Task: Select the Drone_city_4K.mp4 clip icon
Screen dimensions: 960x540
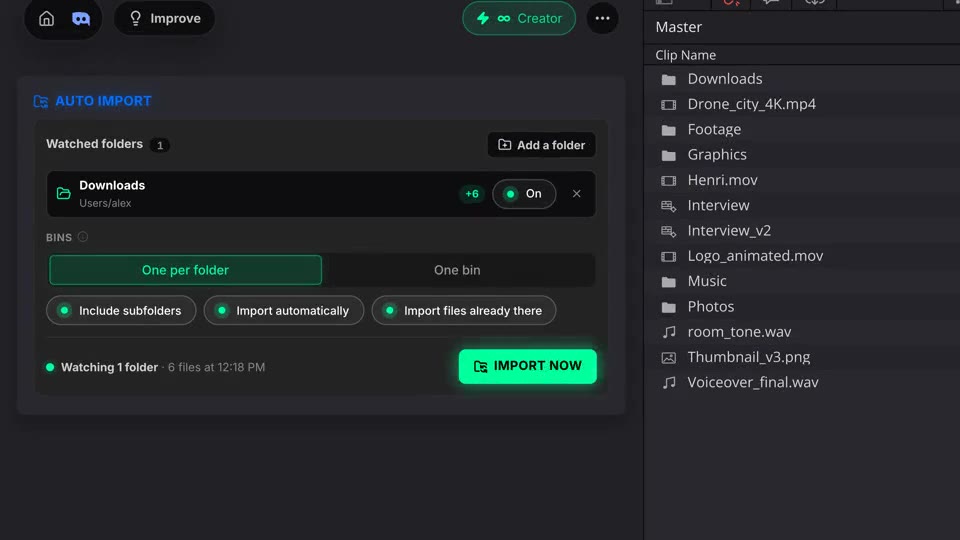Action: click(669, 105)
